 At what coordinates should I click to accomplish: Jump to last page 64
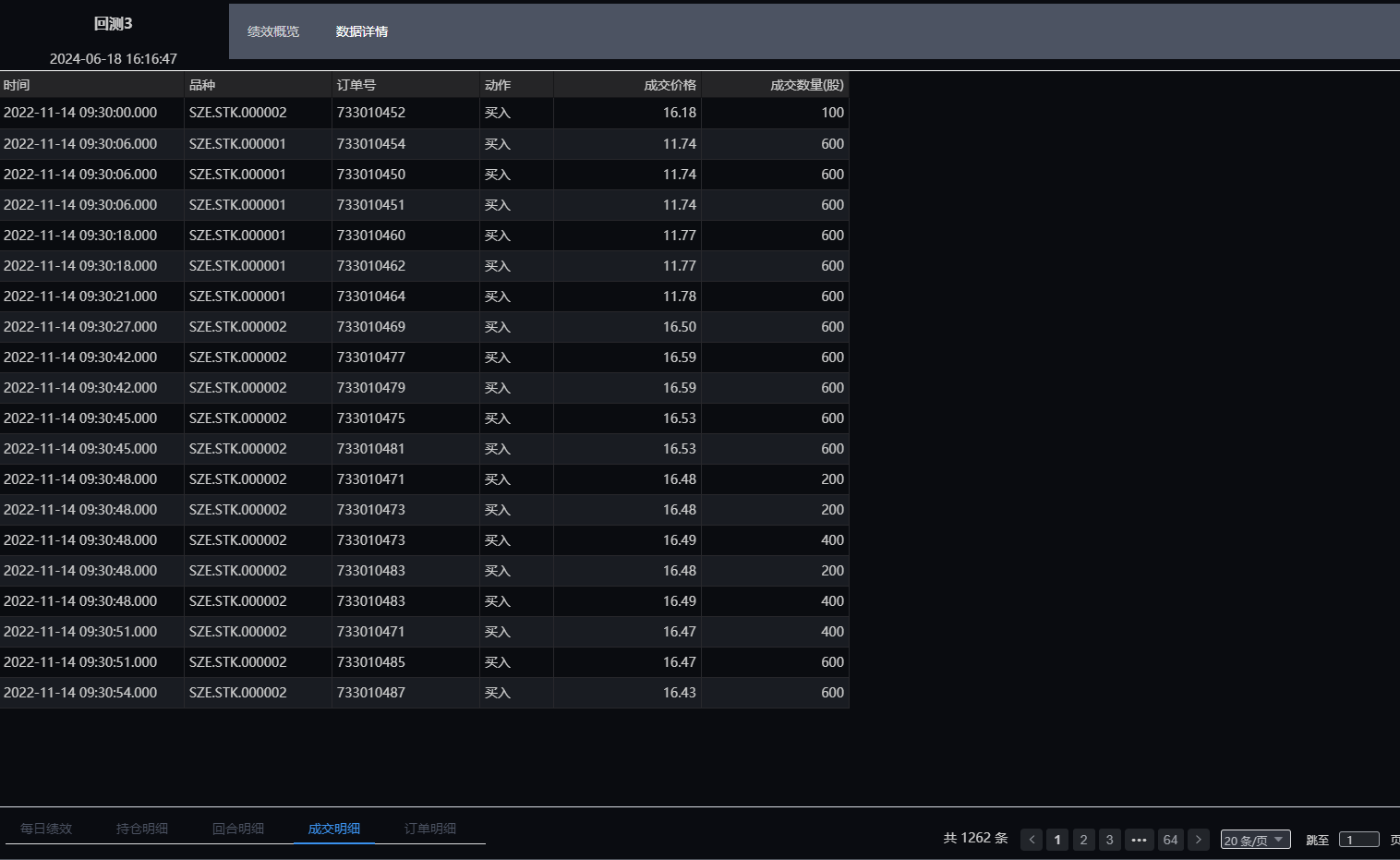(x=1170, y=840)
